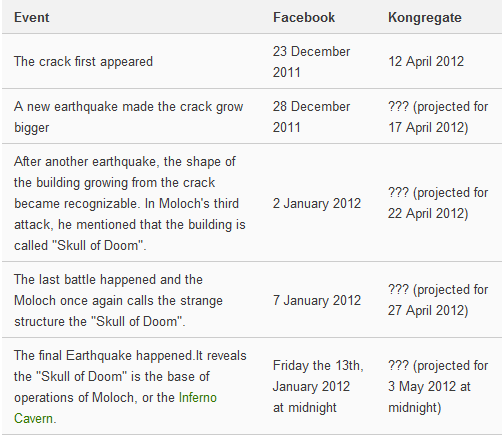Click the 2 January 2012 date cell
Image resolution: width=503 pixels, height=435 pixels.
pos(317,203)
